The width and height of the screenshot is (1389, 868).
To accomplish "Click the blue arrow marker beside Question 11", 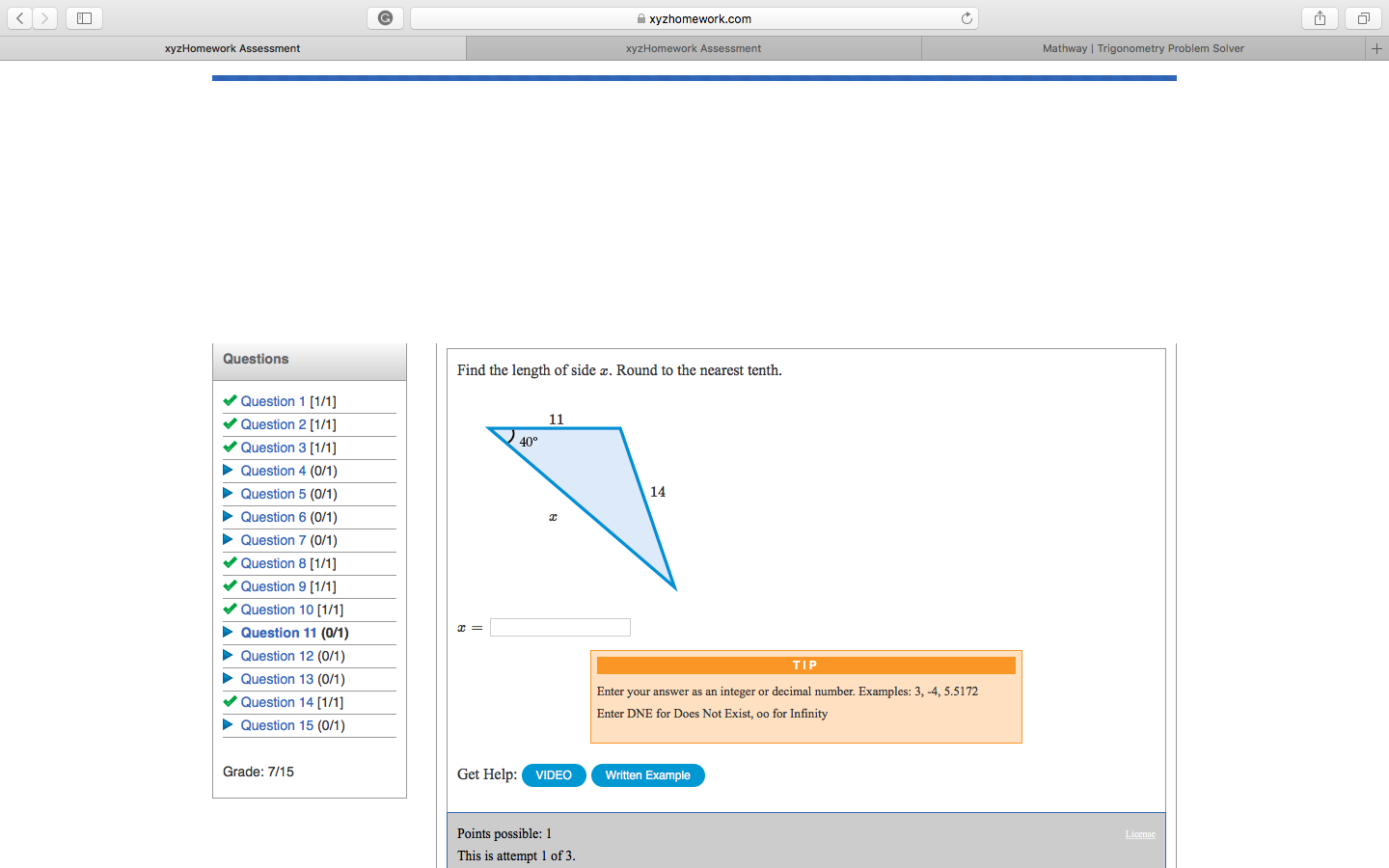I will click(x=228, y=632).
